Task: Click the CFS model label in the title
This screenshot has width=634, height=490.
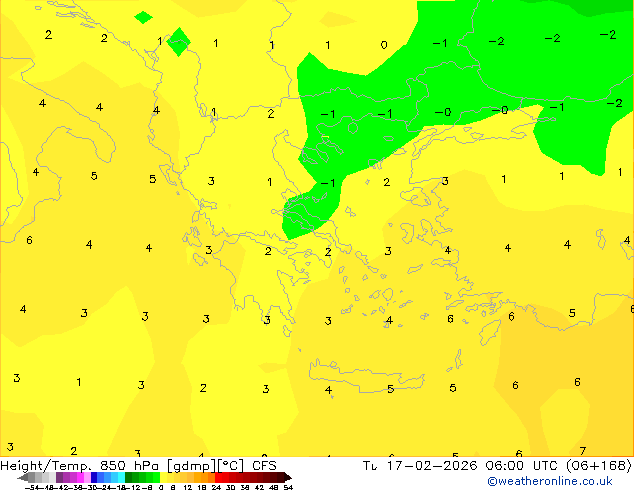Action: [264, 466]
